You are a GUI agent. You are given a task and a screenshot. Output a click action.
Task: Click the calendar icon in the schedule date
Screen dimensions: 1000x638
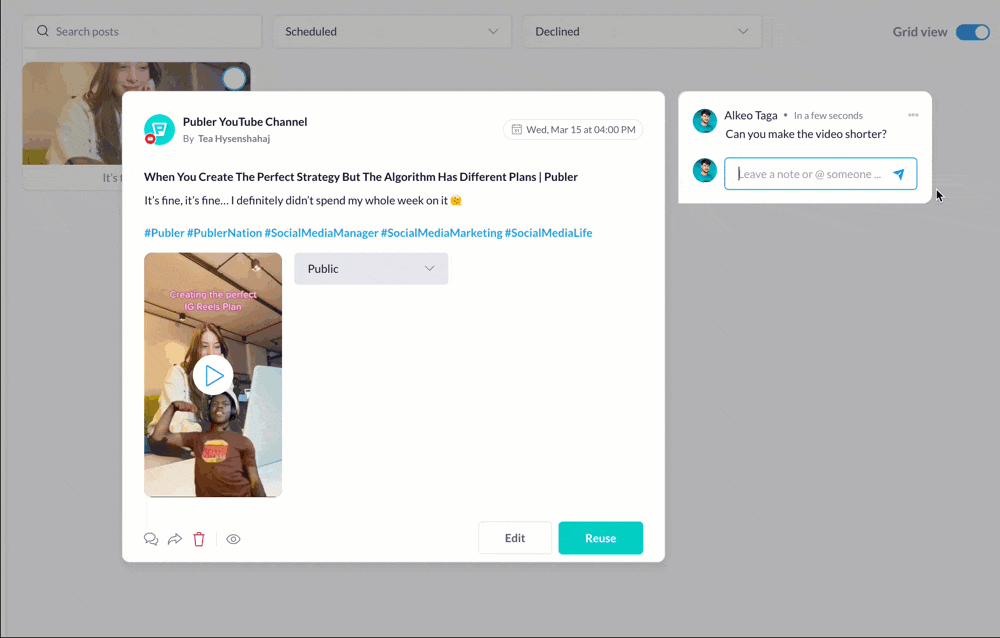pos(517,130)
